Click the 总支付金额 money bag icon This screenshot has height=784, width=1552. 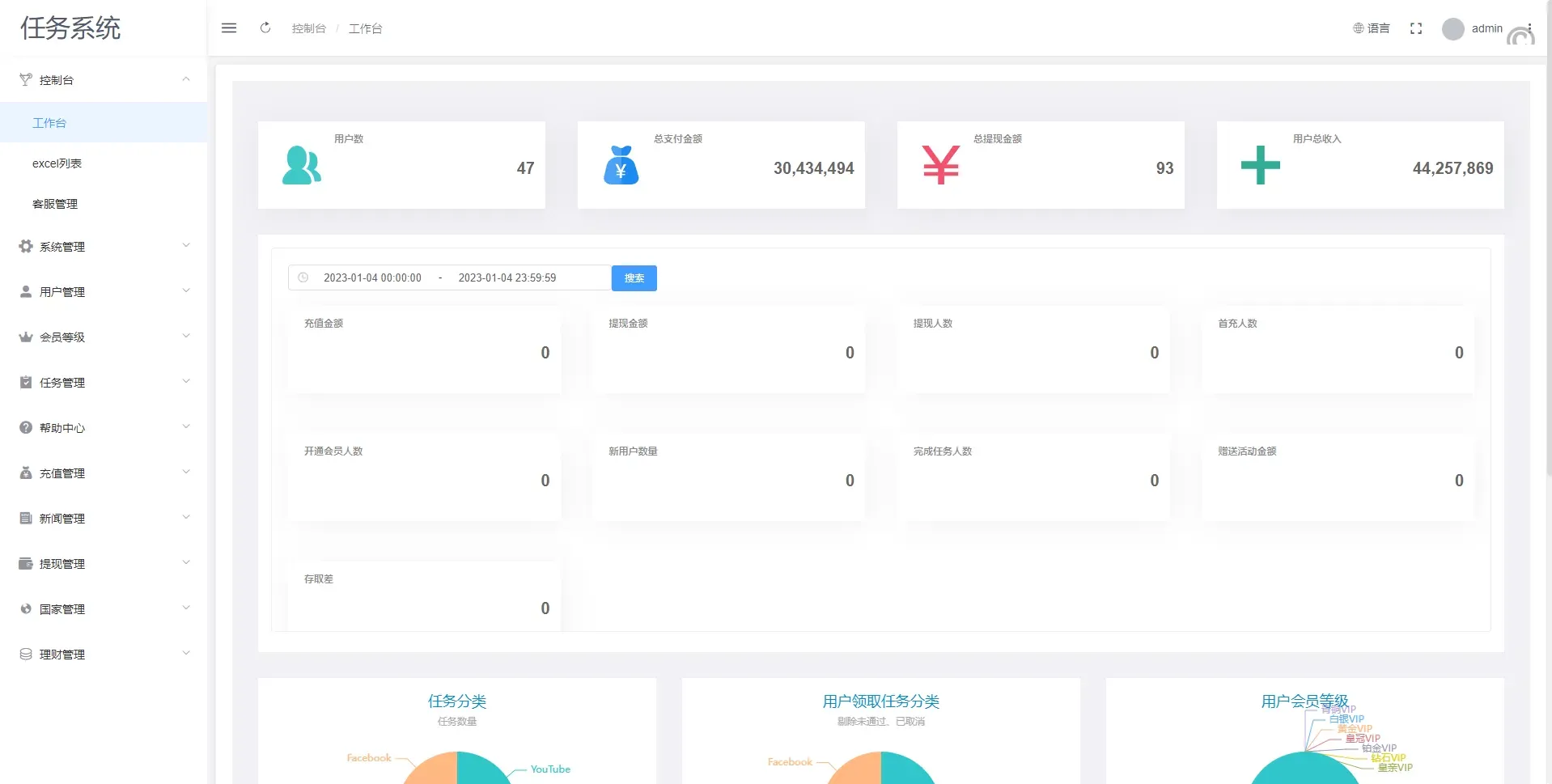click(621, 165)
